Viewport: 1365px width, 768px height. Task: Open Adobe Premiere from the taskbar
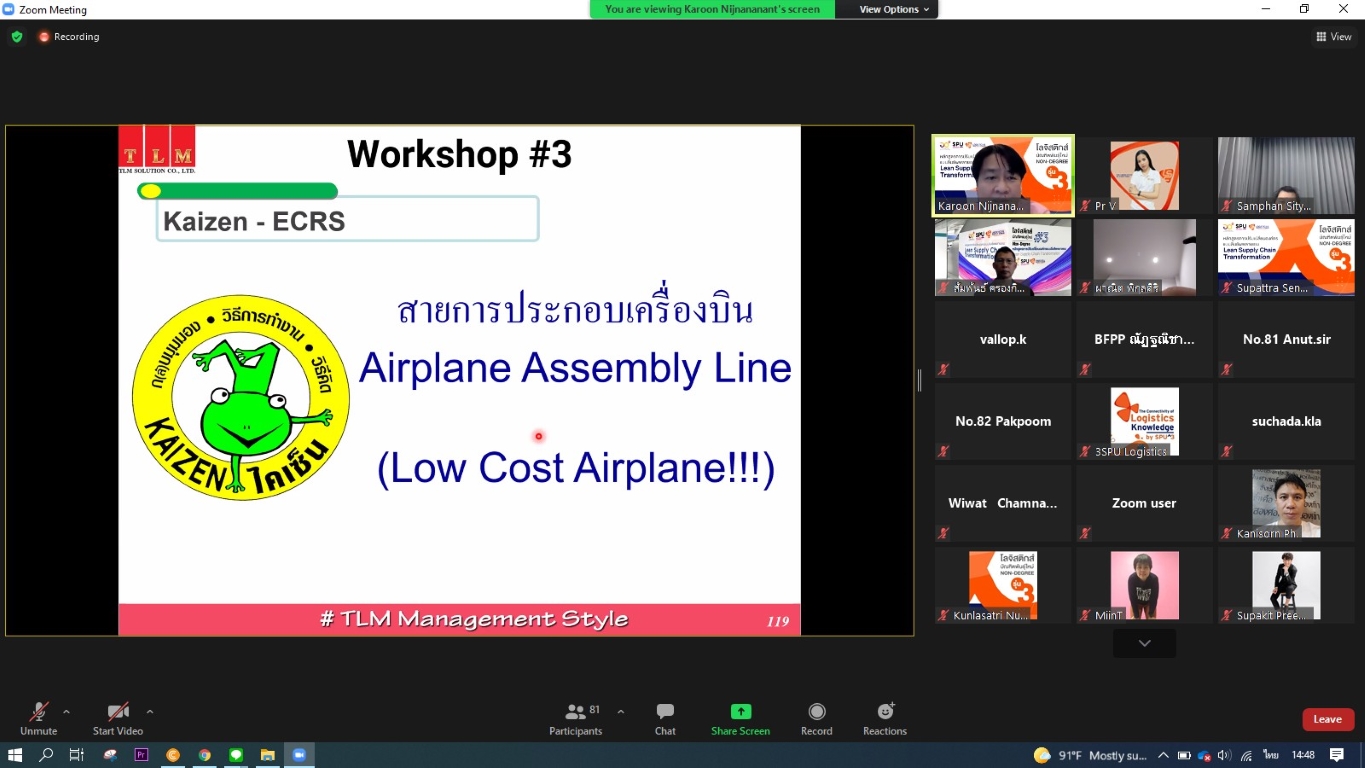point(141,755)
